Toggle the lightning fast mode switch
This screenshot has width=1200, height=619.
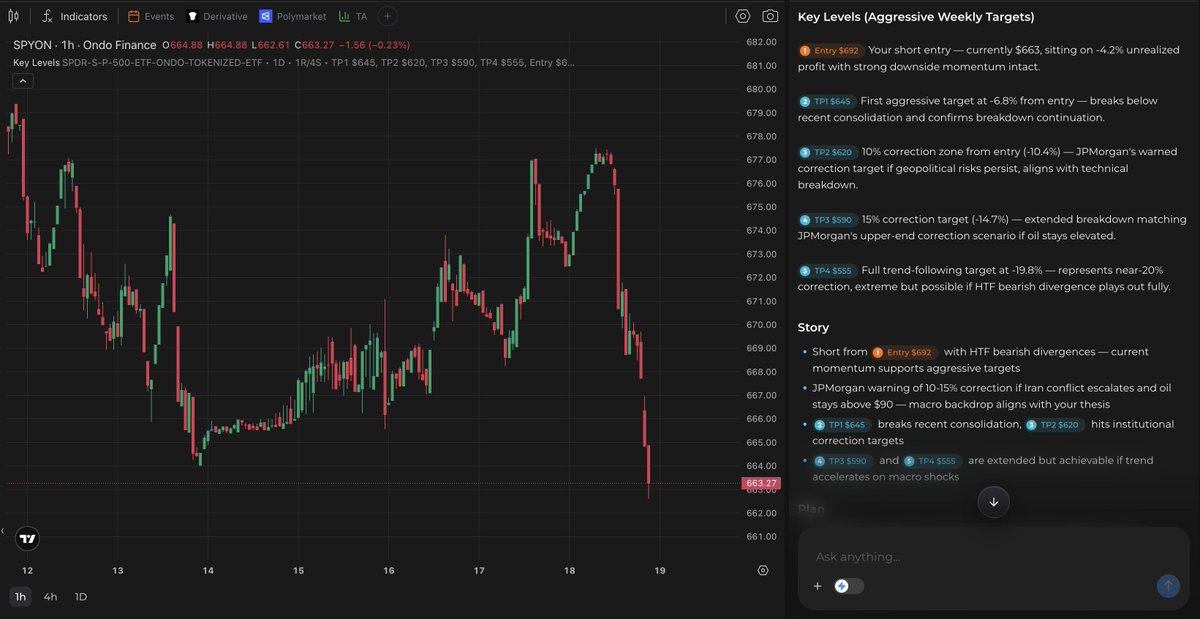[x=849, y=586]
